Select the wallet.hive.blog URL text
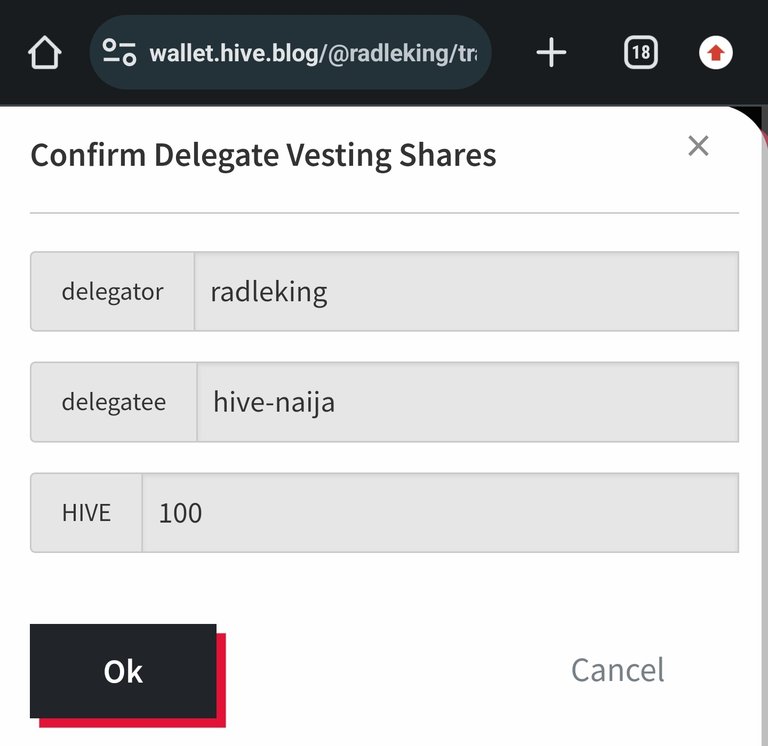The image size is (768, 746). [313, 53]
